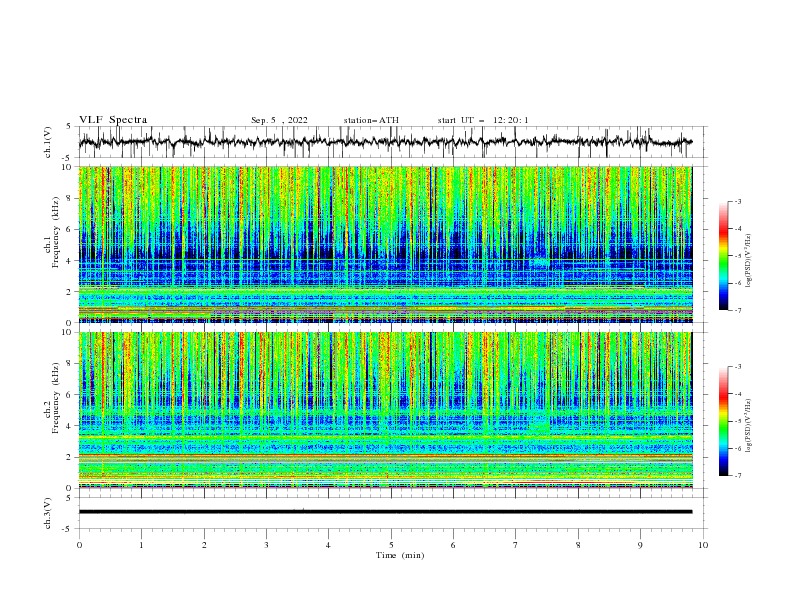Click the 'start UT = 12:20:1' text
792x612 pixels.
click(483, 120)
